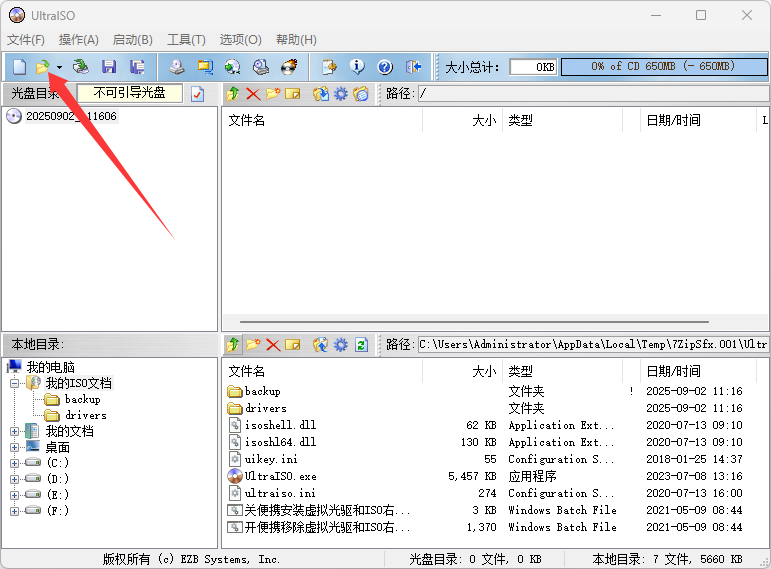This screenshot has height=569, width=771.
Task: Click the disc pane horizontal scrollbar
Action: click(x=474, y=322)
